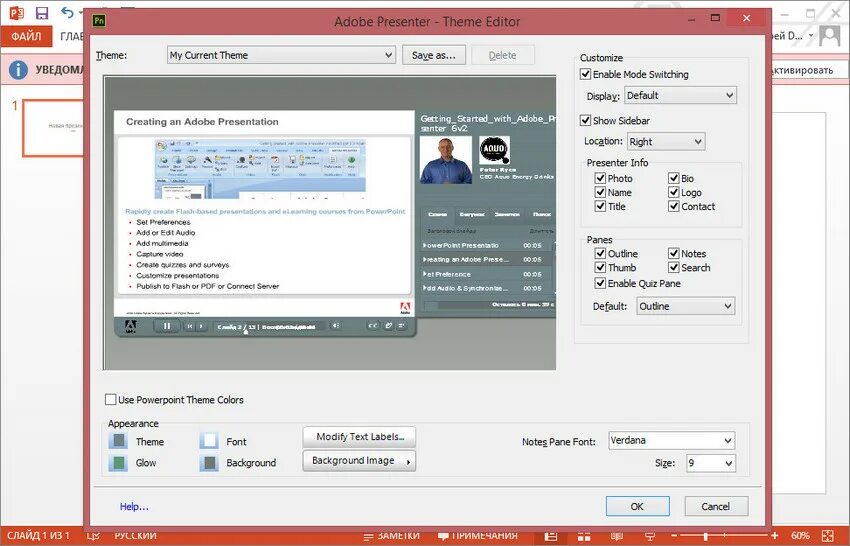Click the CC closed captions icon in preview

coord(373,326)
